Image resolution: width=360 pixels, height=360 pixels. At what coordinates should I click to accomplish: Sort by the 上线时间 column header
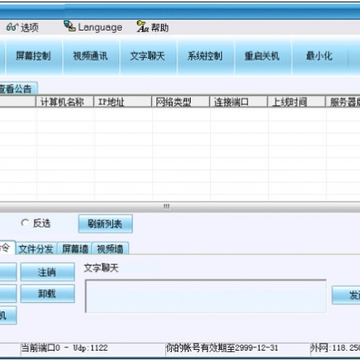coord(297,102)
